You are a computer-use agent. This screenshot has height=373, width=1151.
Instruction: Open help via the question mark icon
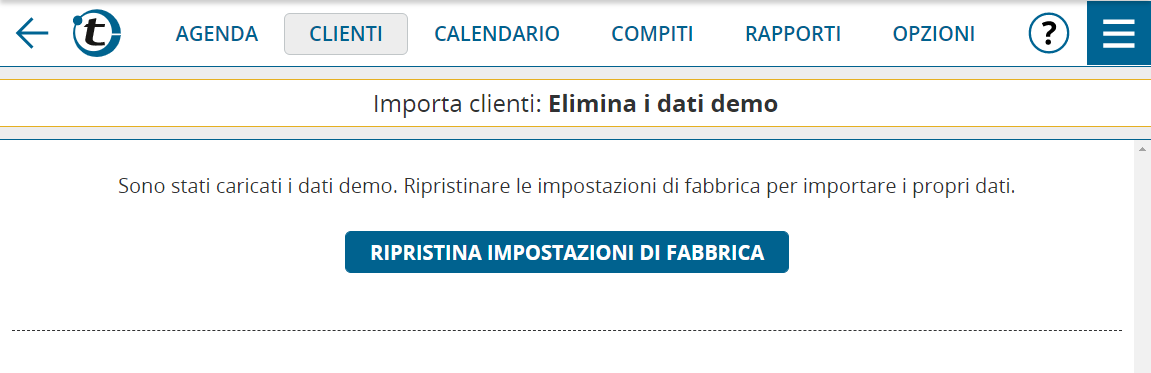[1048, 33]
